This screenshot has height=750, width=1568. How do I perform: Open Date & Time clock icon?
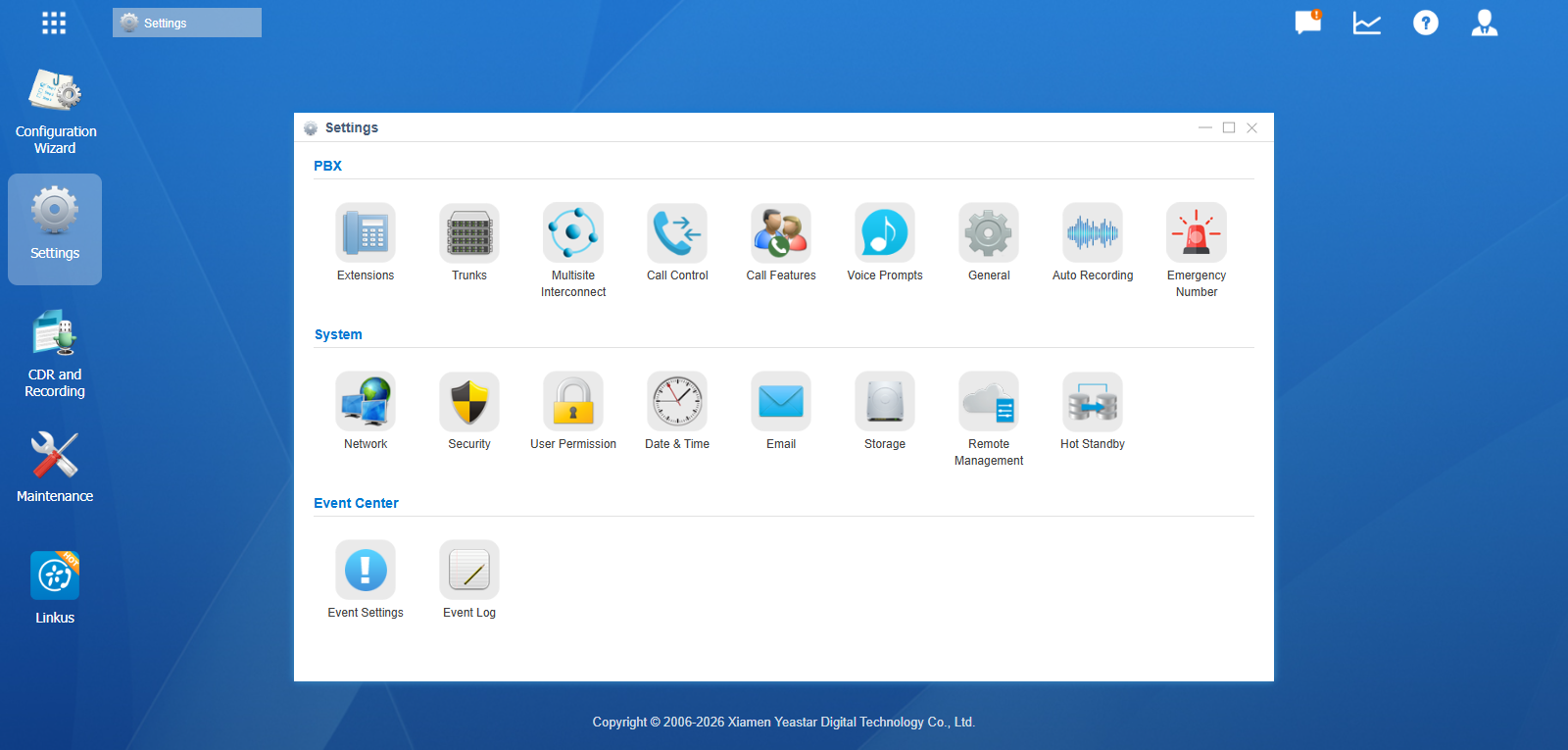point(677,402)
